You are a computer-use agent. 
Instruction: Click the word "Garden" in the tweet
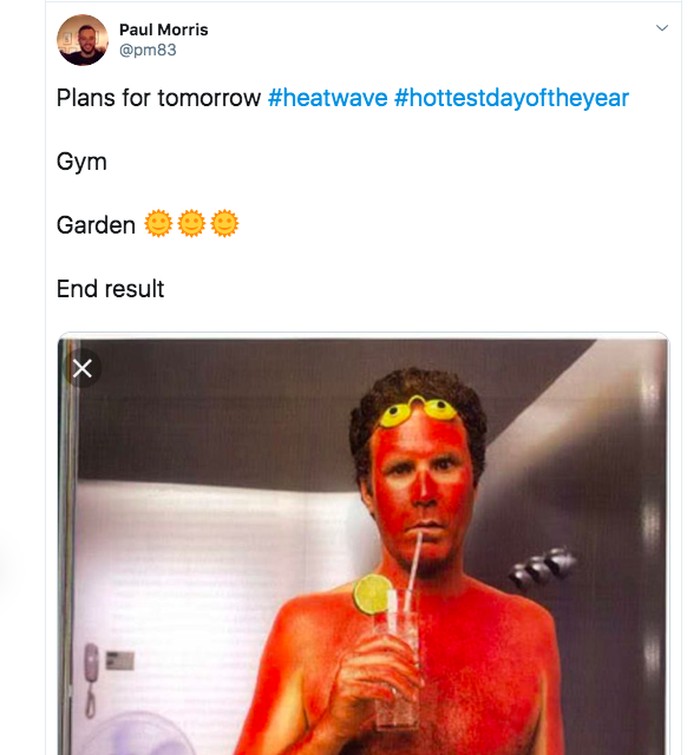click(96, 225)
